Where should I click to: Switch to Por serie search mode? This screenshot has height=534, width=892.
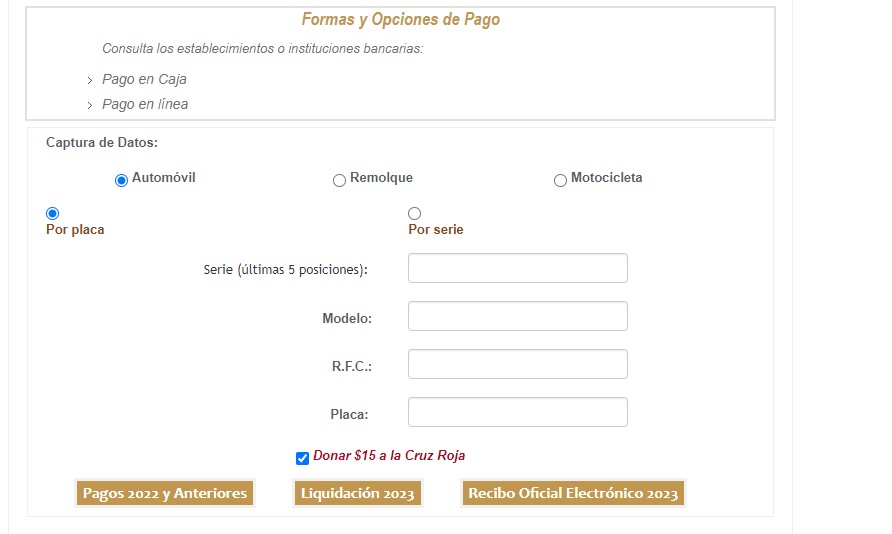pyautogui.click(x=415, y=213)
